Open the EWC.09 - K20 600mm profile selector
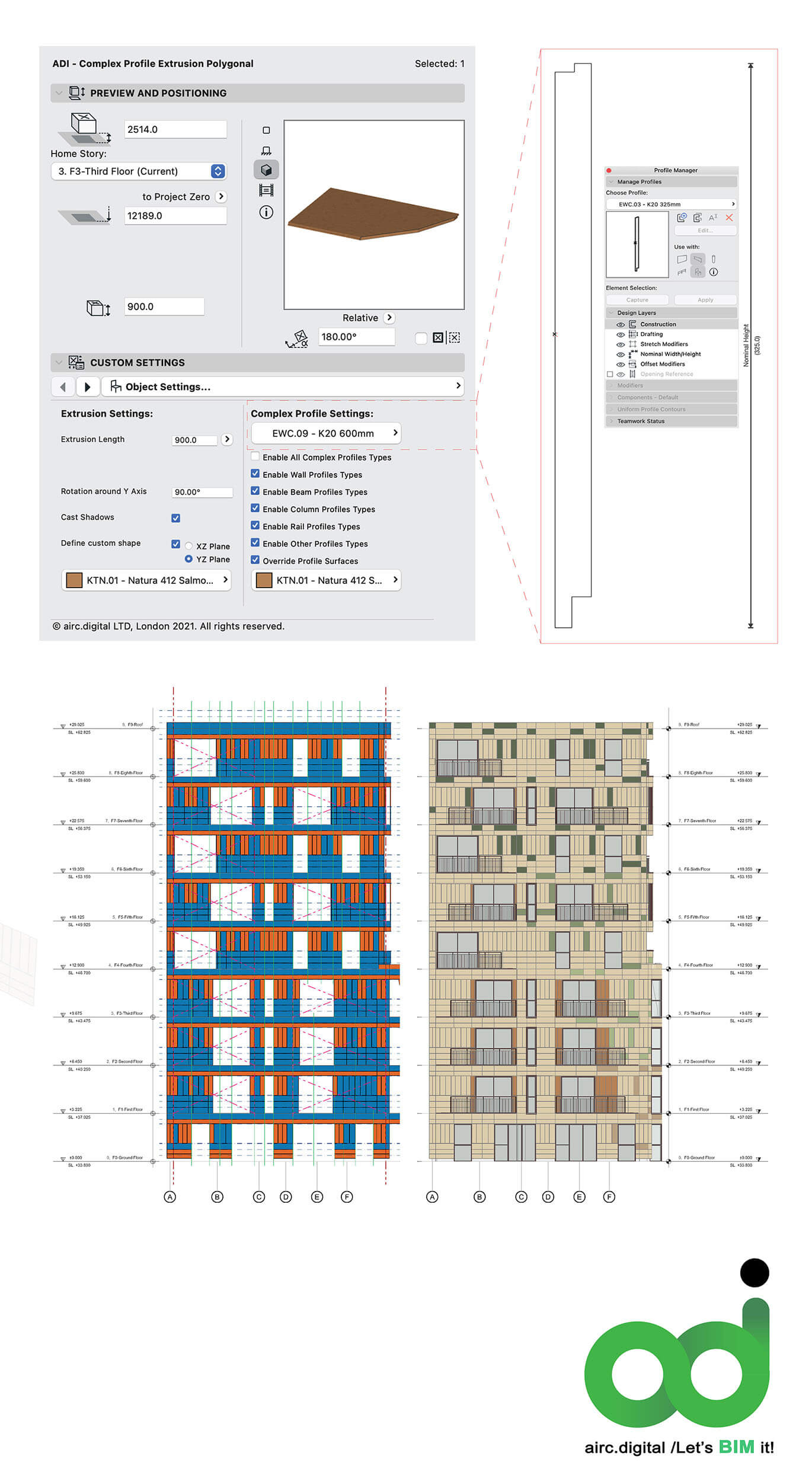This screenshot has width=812, height=1482. [x=326, y=433]
